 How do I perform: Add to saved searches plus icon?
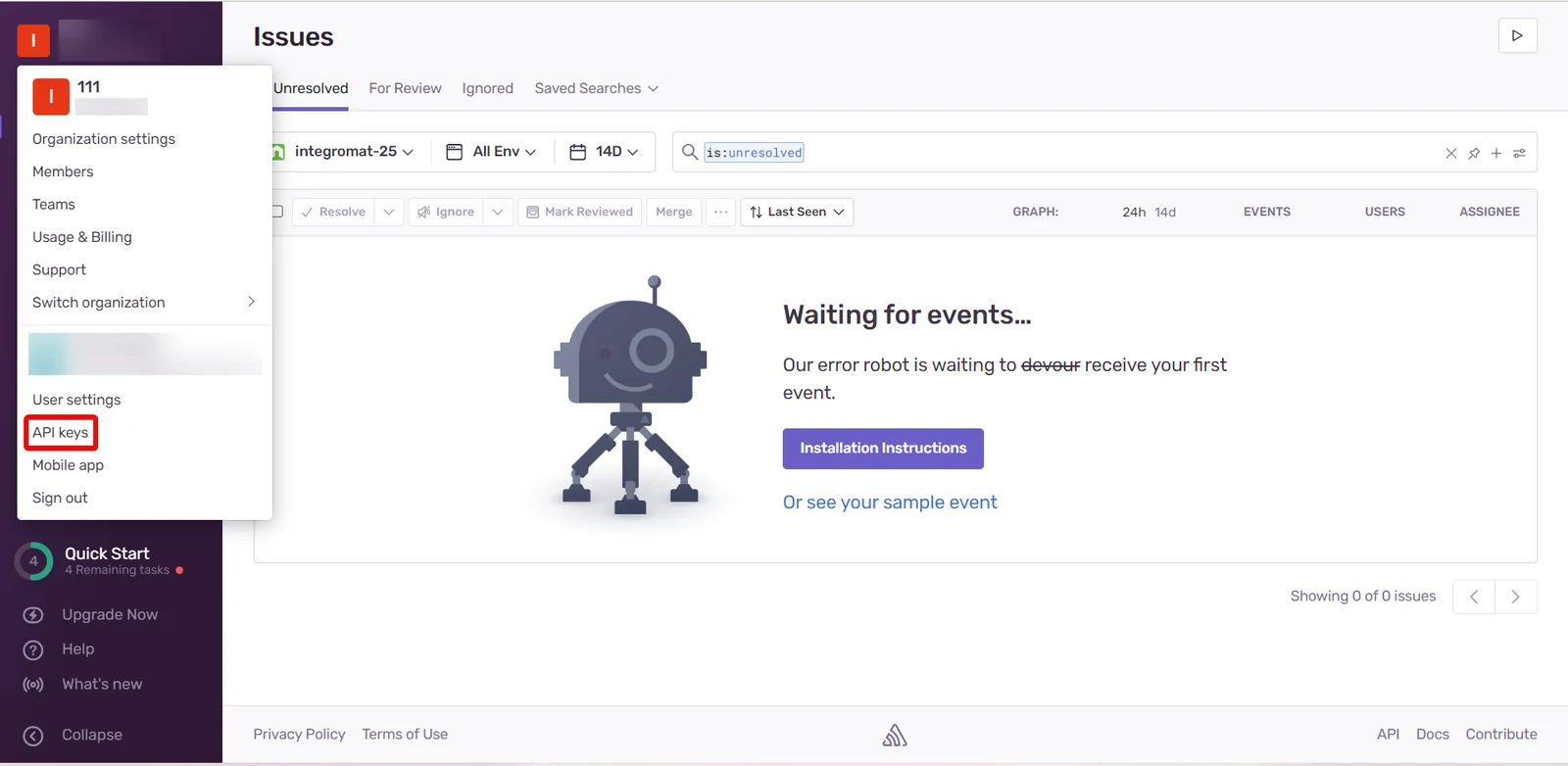[x=1496, y=154]
